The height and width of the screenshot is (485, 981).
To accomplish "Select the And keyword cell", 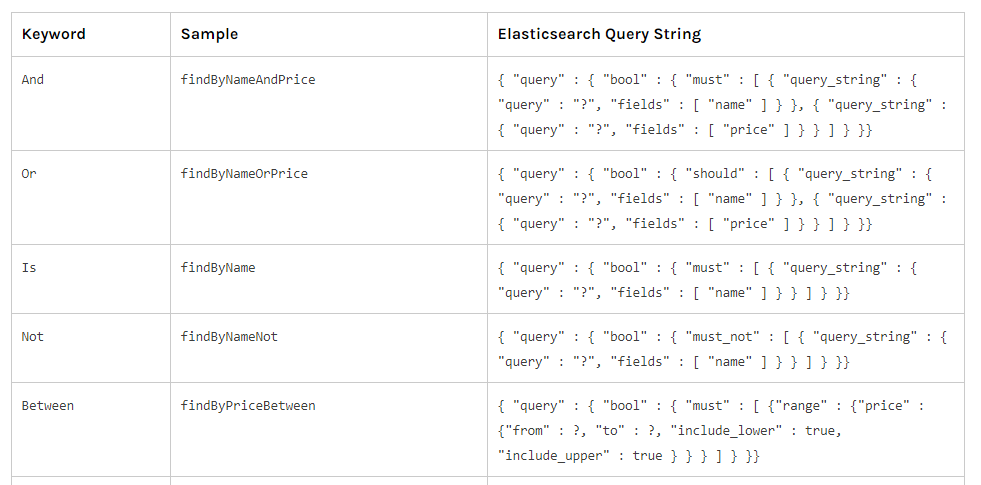I will (x=33, y=80).
